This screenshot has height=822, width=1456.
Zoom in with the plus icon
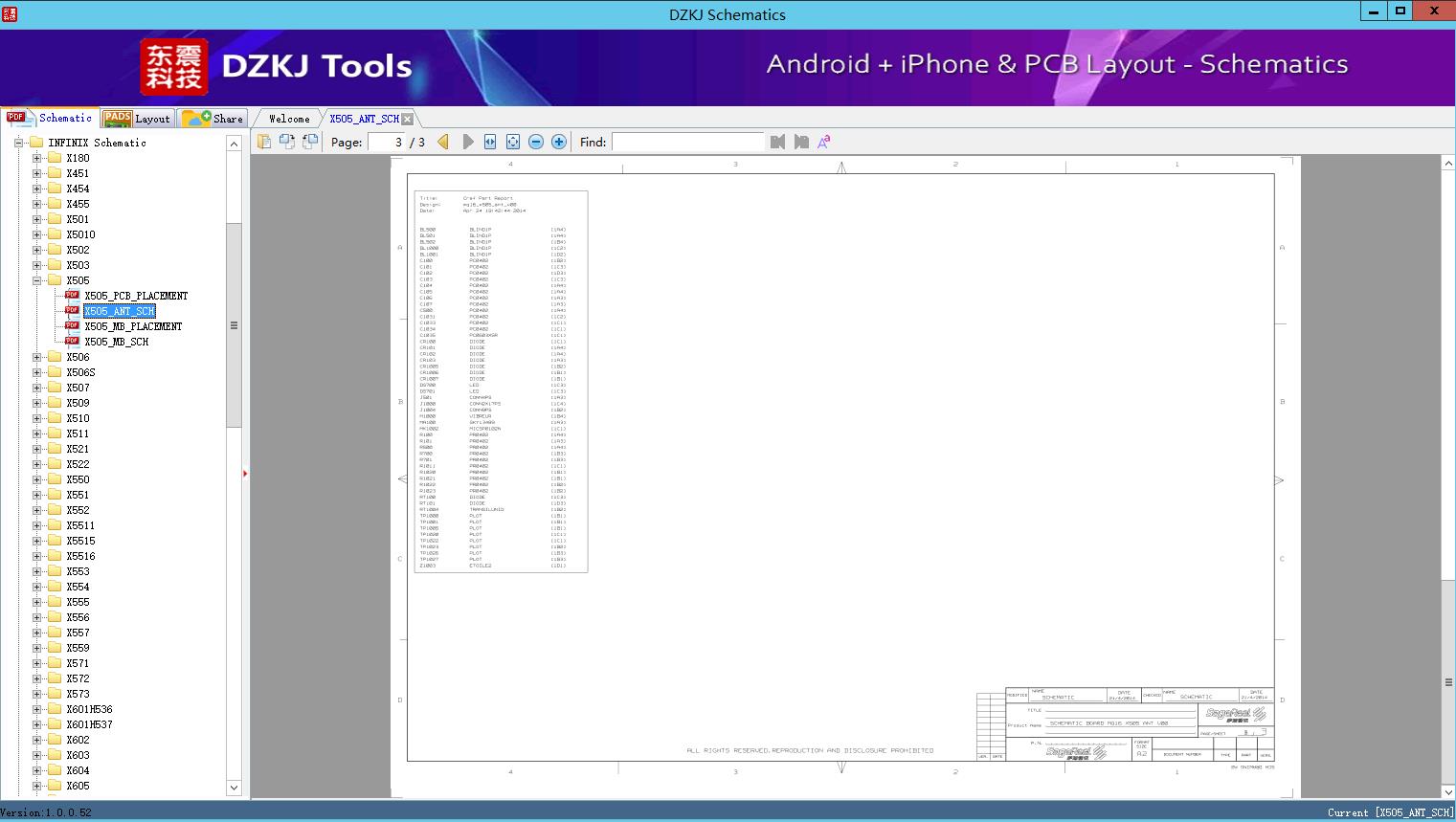559,142
